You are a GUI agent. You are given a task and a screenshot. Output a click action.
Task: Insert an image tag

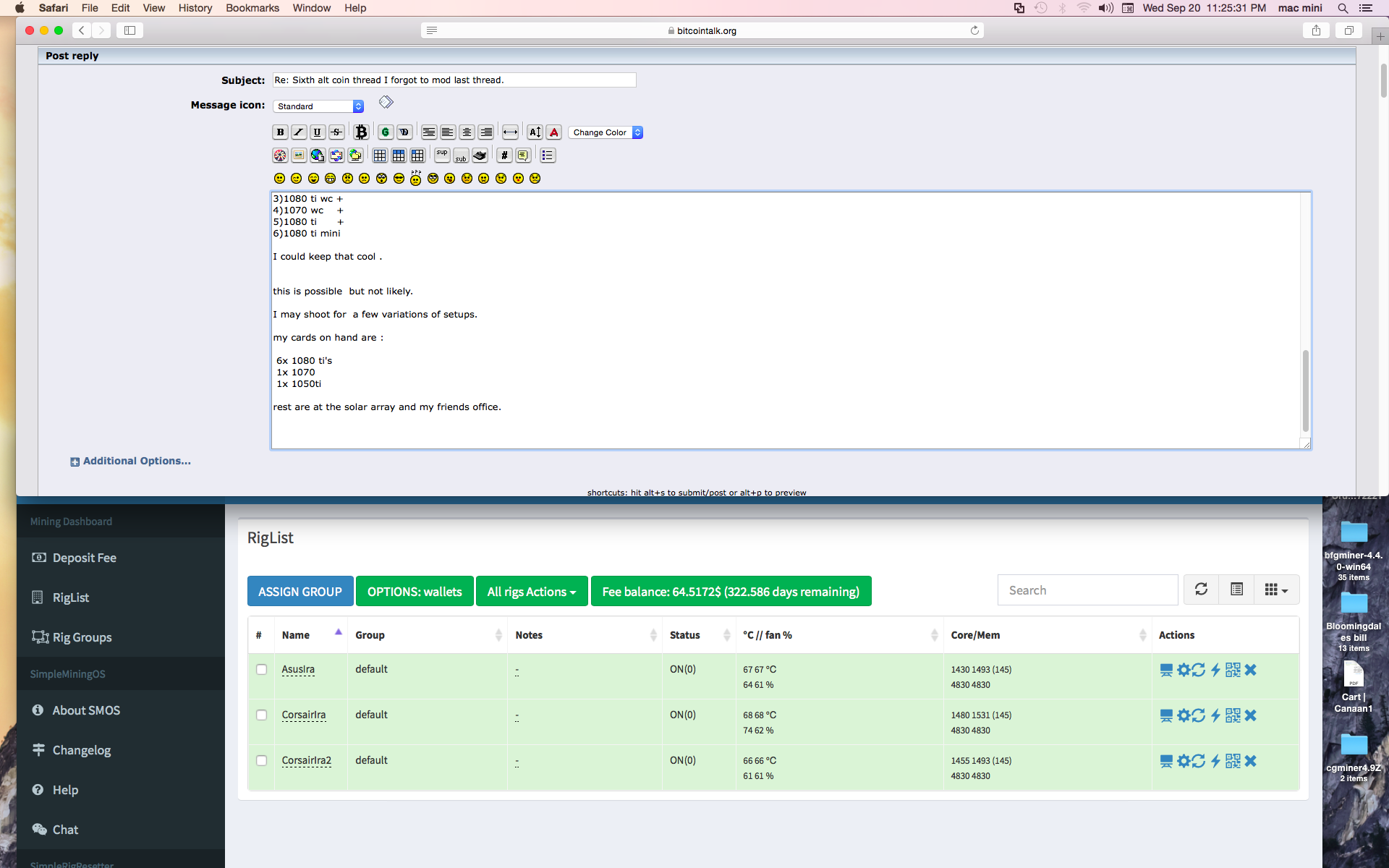pyautogui.click(x=299, y=156)
